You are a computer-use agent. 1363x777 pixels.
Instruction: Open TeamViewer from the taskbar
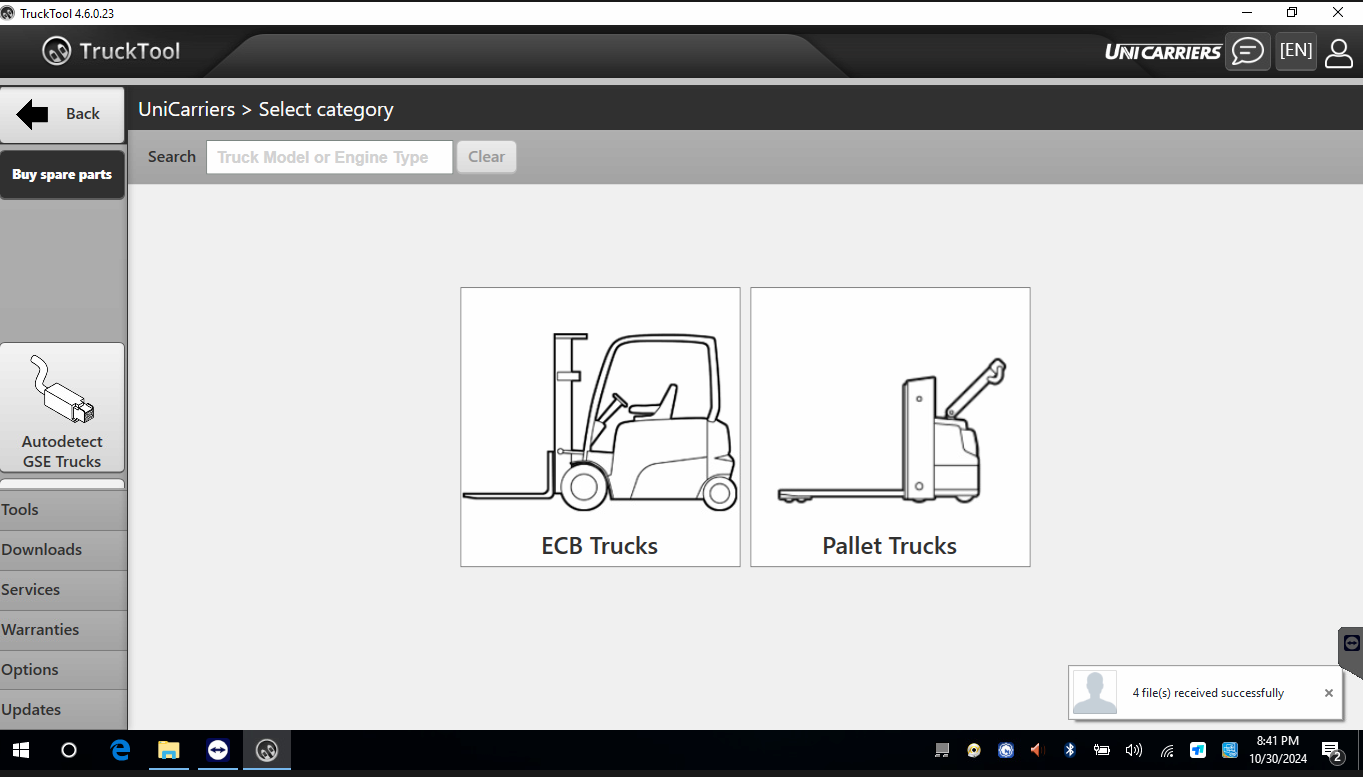[x=218, y=750]
